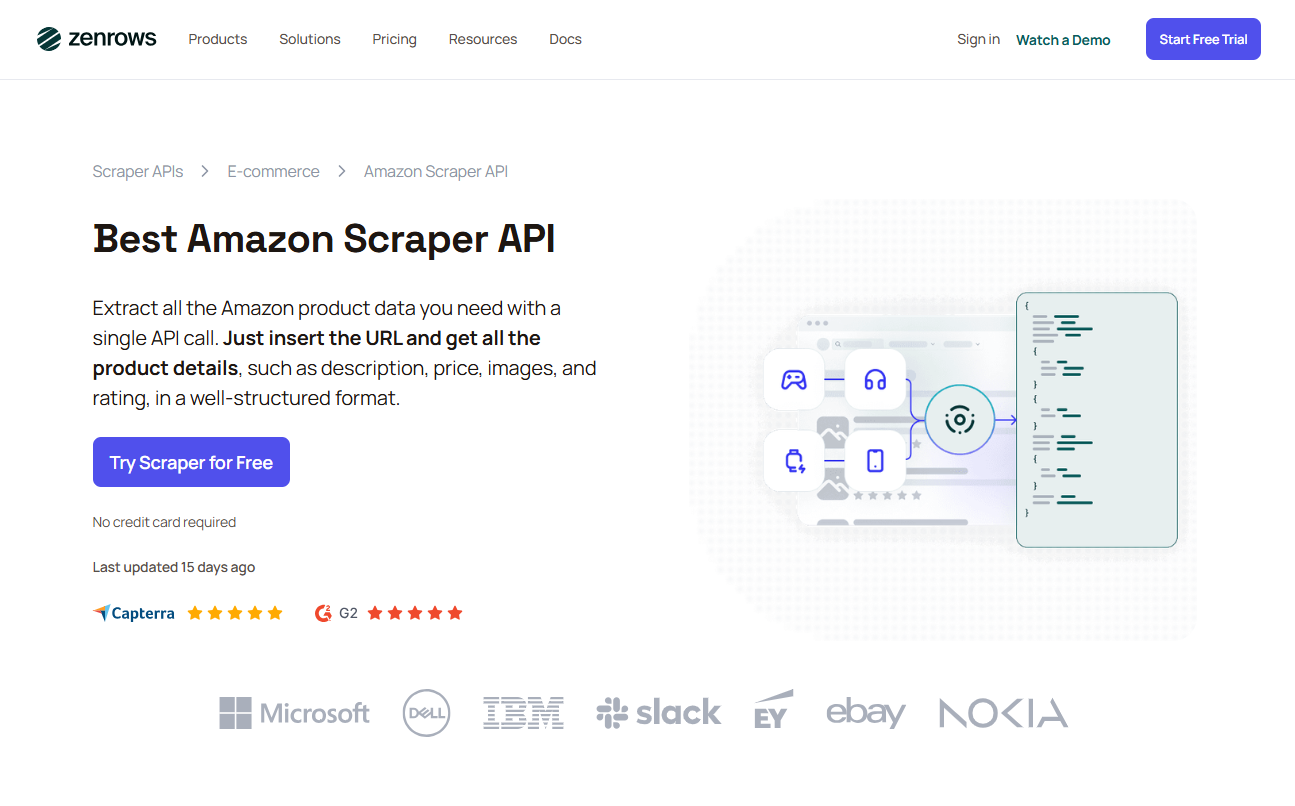Select the smartphone icon in the illustration
Image resolution: width=1295 pixels, height=806 pixels.
[x=875, y=460]
